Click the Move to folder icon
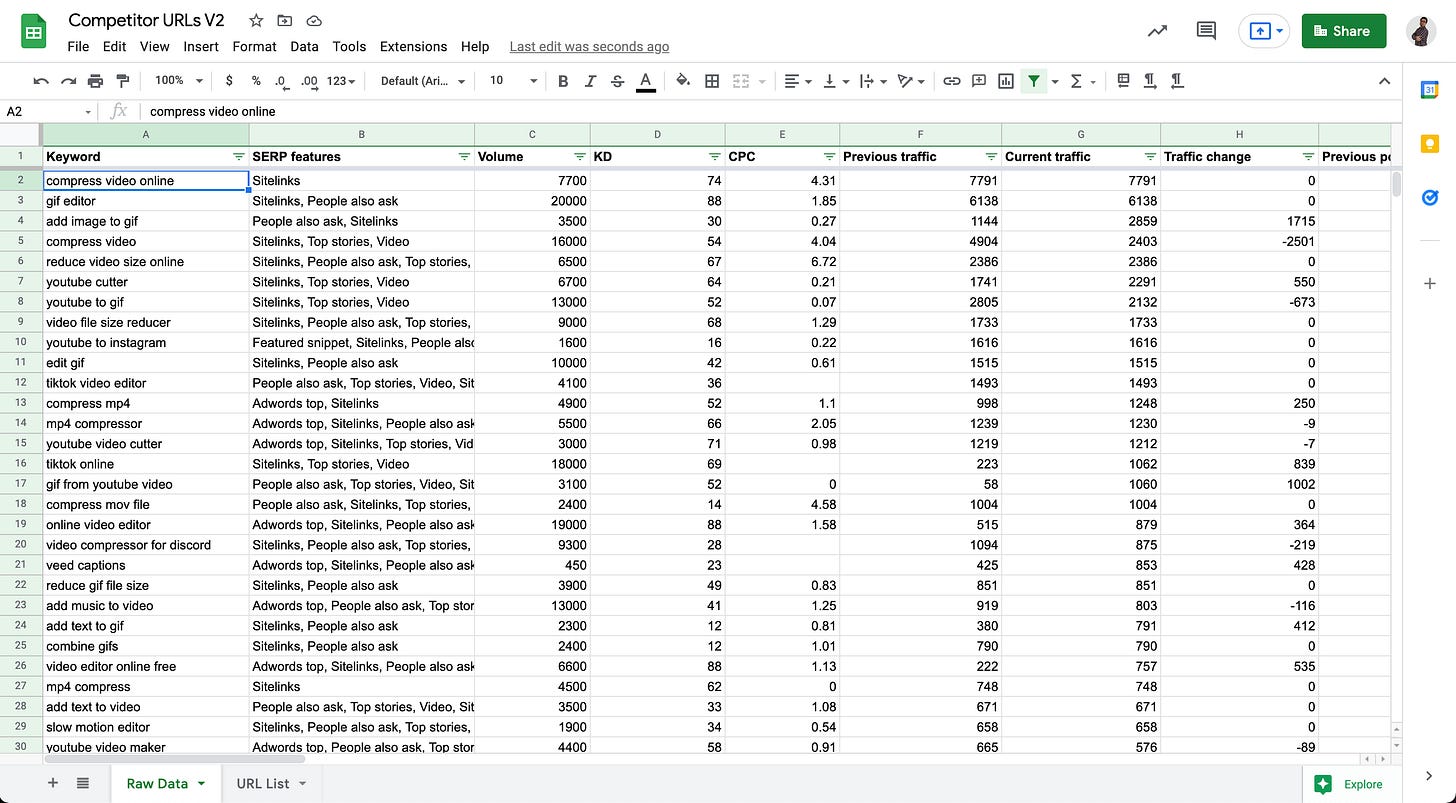 pos(285,20)
